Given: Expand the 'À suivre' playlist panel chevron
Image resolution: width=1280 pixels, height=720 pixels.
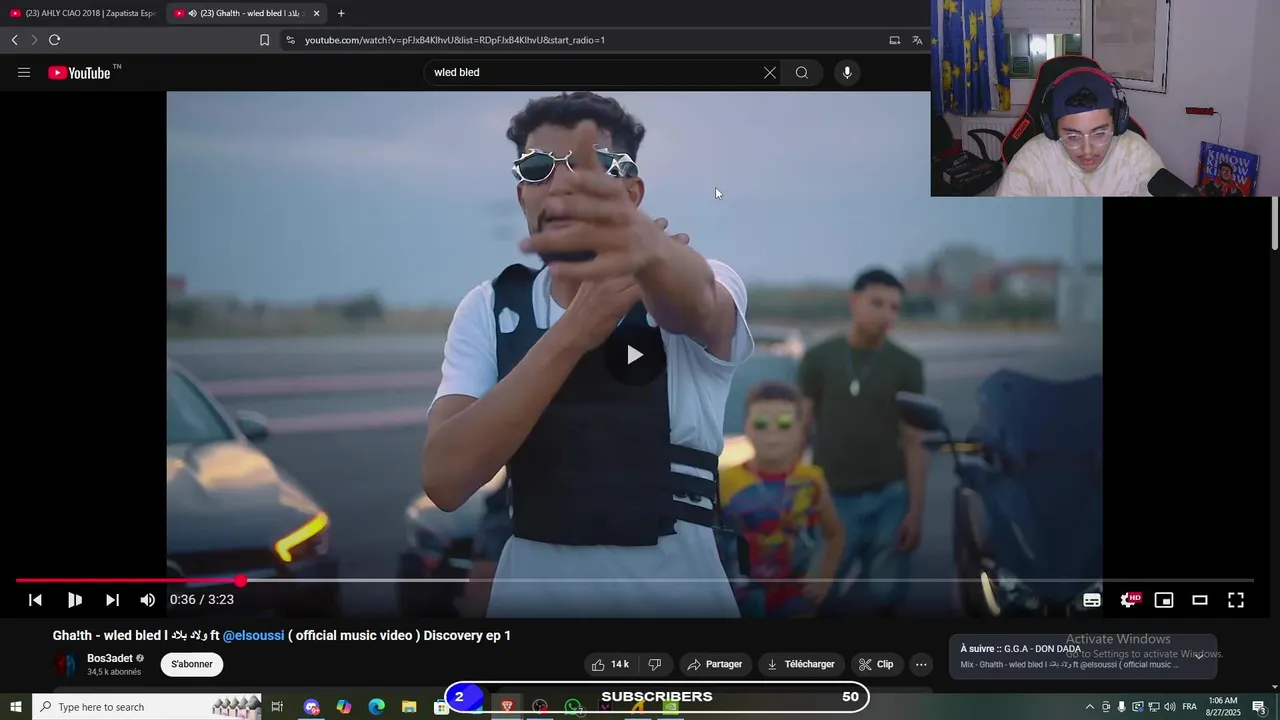Looking at the screenshot, I should click(x=1199, y=656).
